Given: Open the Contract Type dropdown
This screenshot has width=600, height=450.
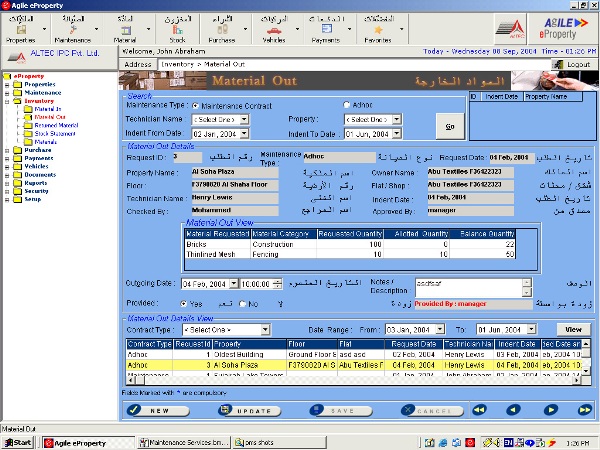Looking at the screenshot, I should [x=265, y=329].
